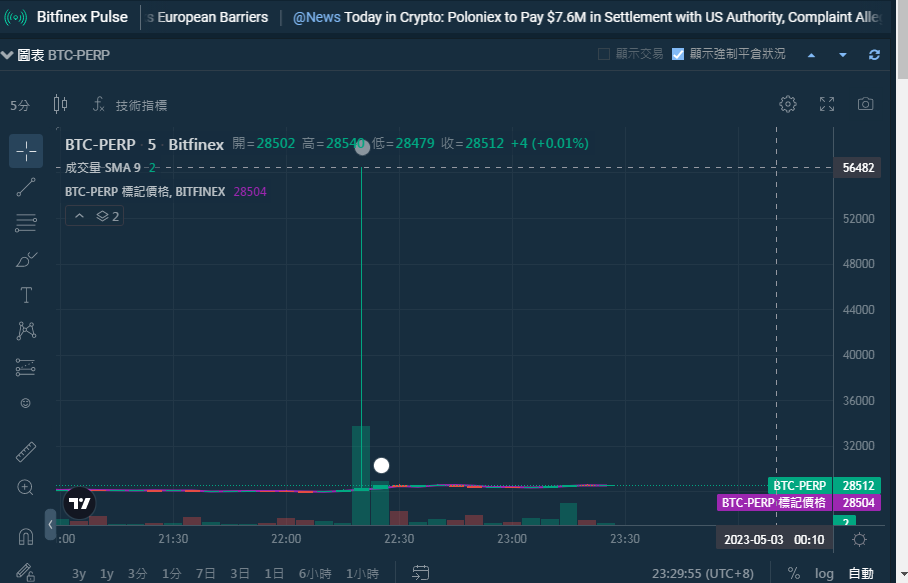The image size is (908, 583).
Task: Click the green BTC-PERP 28512 price label
Action: [825, 485]
